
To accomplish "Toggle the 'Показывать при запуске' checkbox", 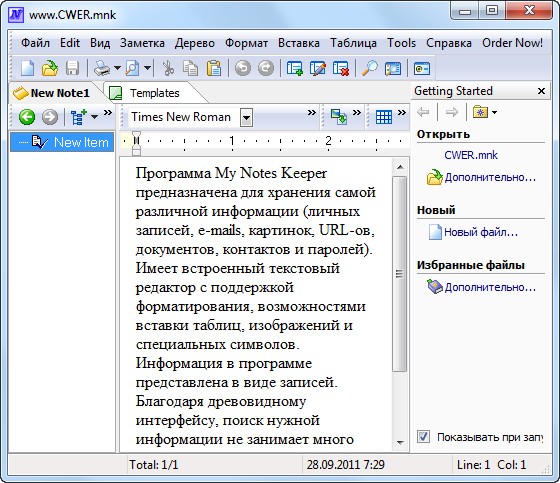I will coord(423,437).
